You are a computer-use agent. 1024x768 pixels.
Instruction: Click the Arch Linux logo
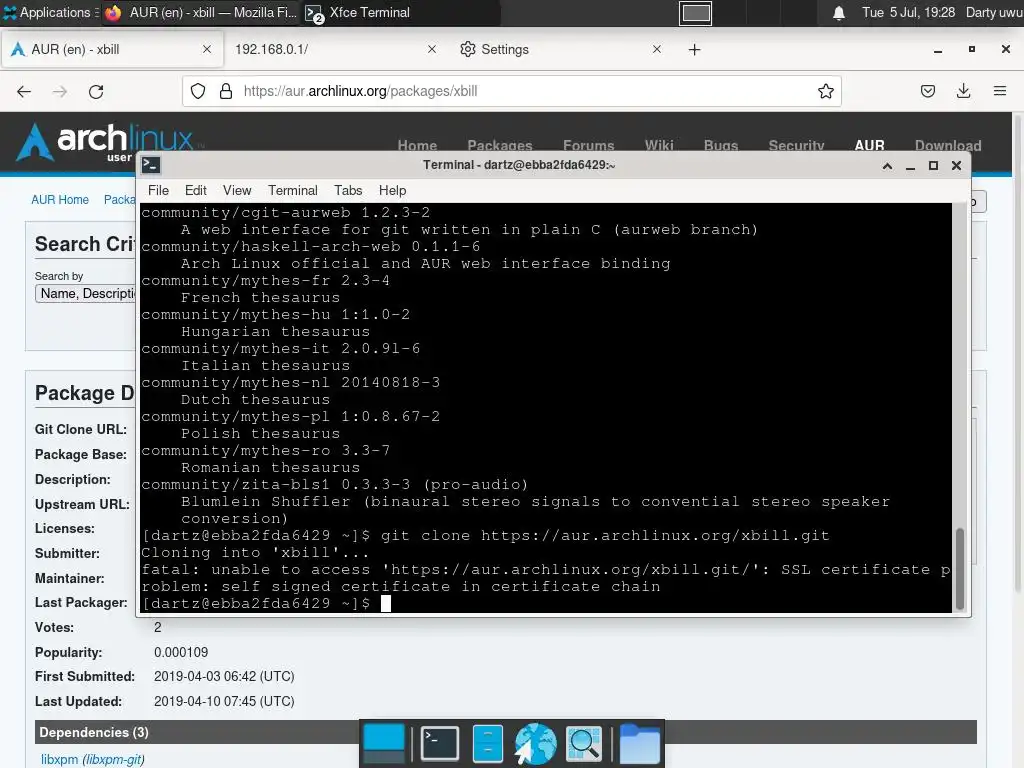click(104, 142)
